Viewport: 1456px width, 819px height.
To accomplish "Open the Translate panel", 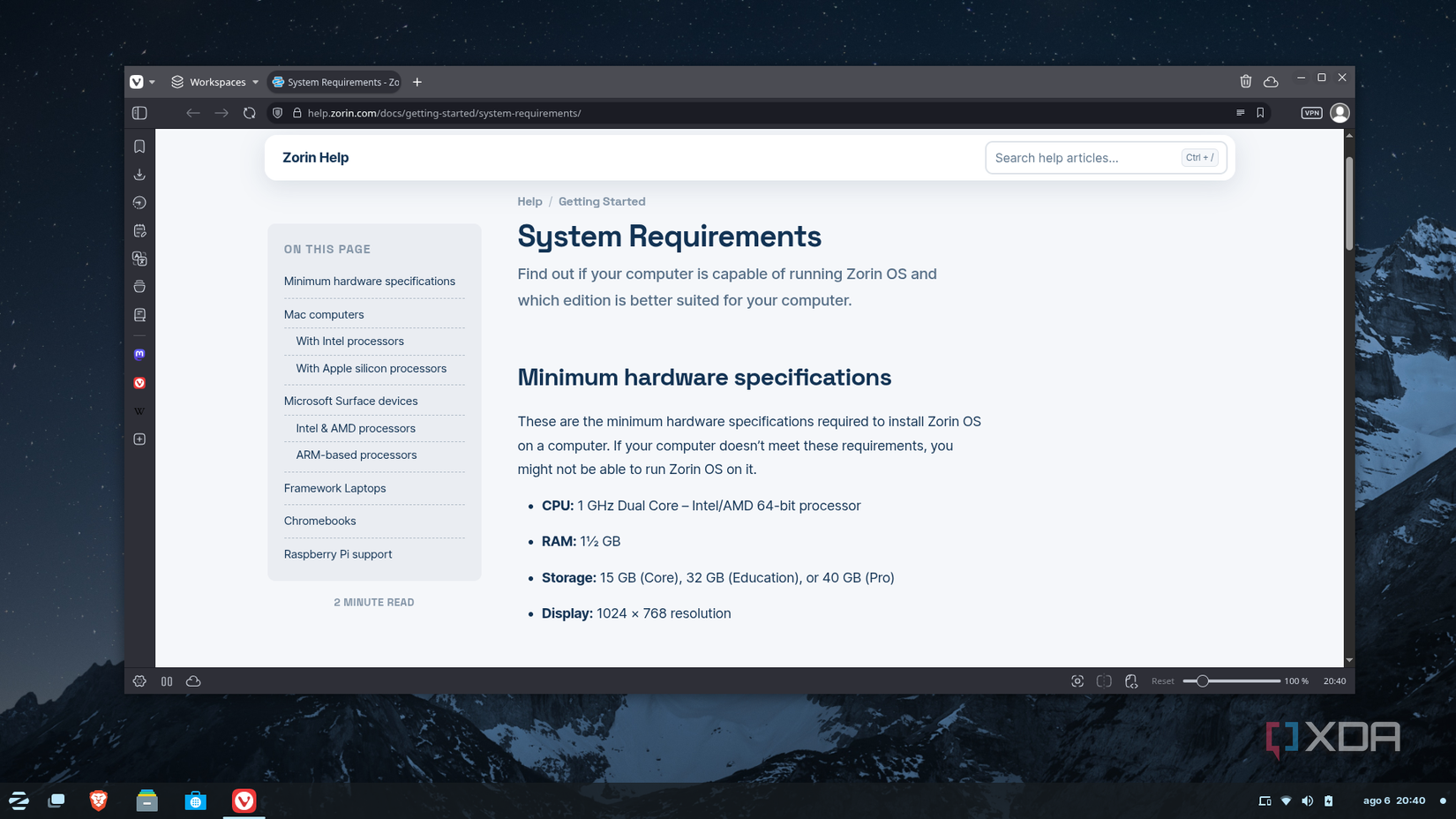I will [x=139, y=258].
